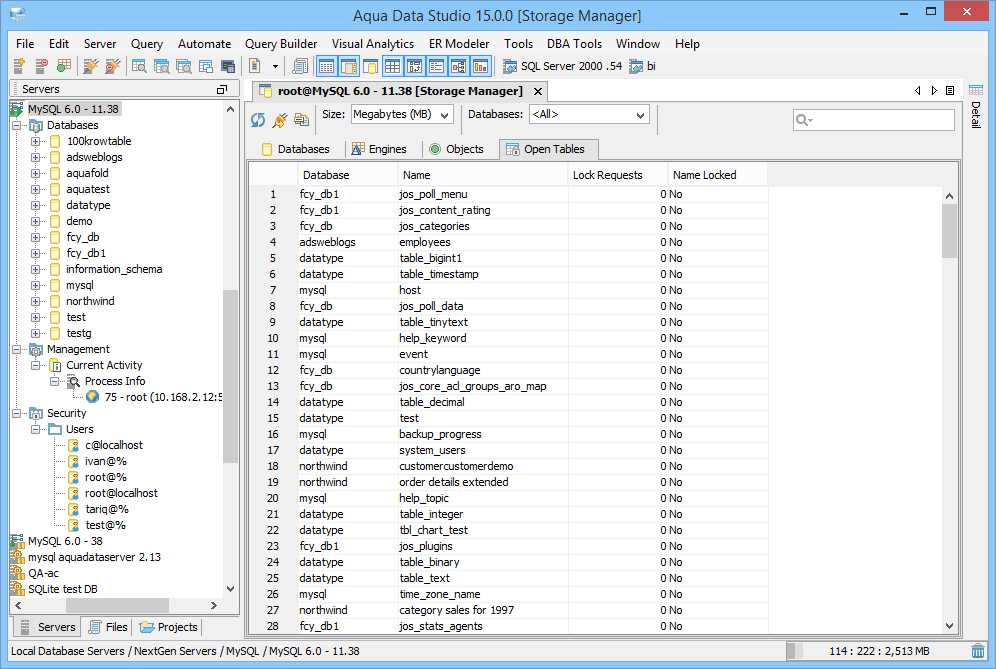This screenshot has width=996, height=669.
Task: Close the Storage Manager editor tab
Action: coord(537,91)
